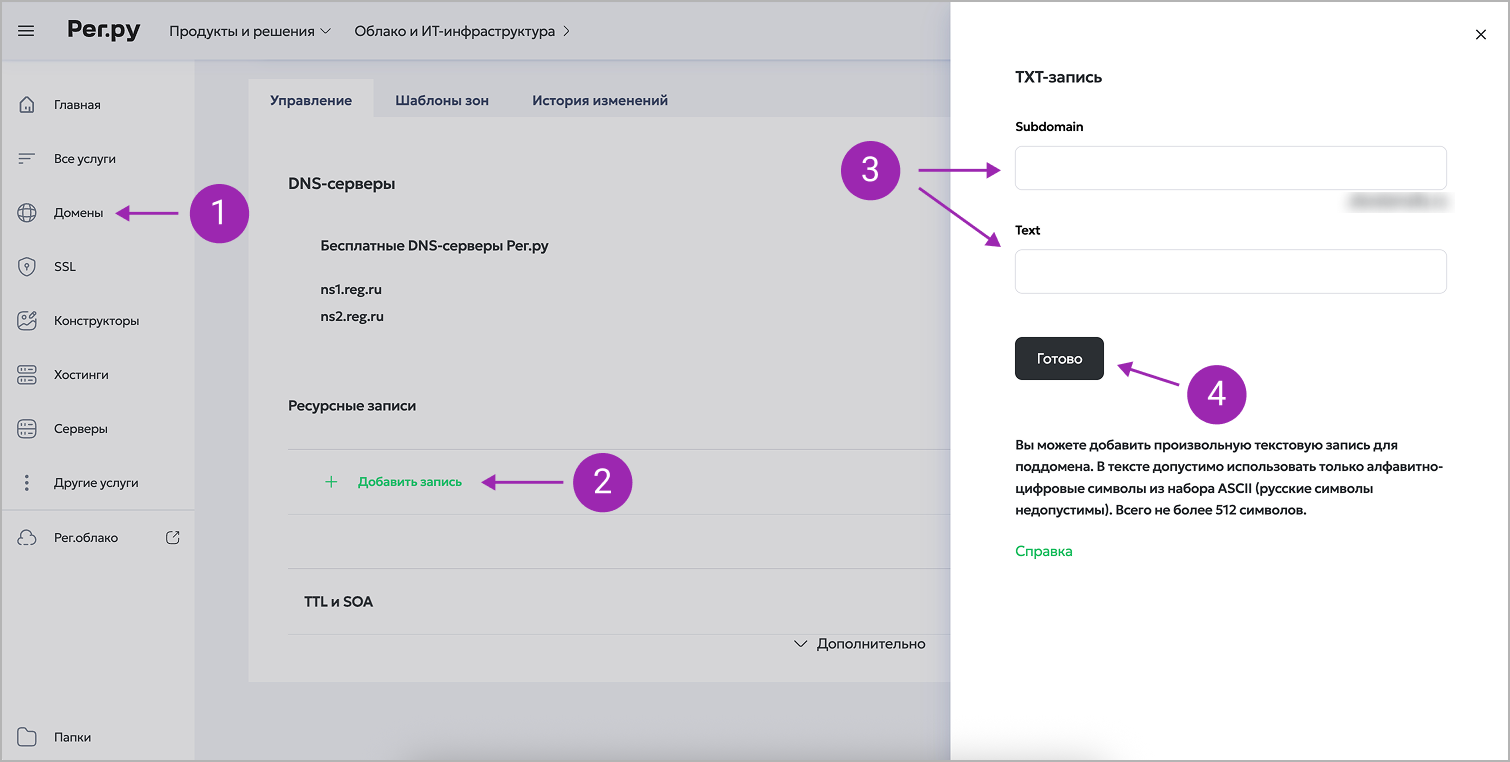The image size is (1510, 762).
Task: Click the Готово button
Action: [x=1059, y=358]
